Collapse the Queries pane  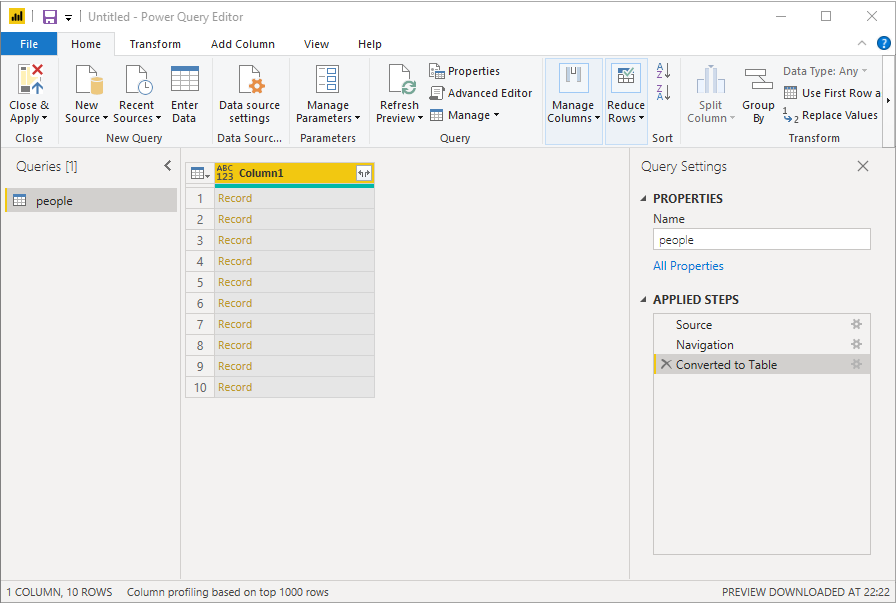(167, 166)
